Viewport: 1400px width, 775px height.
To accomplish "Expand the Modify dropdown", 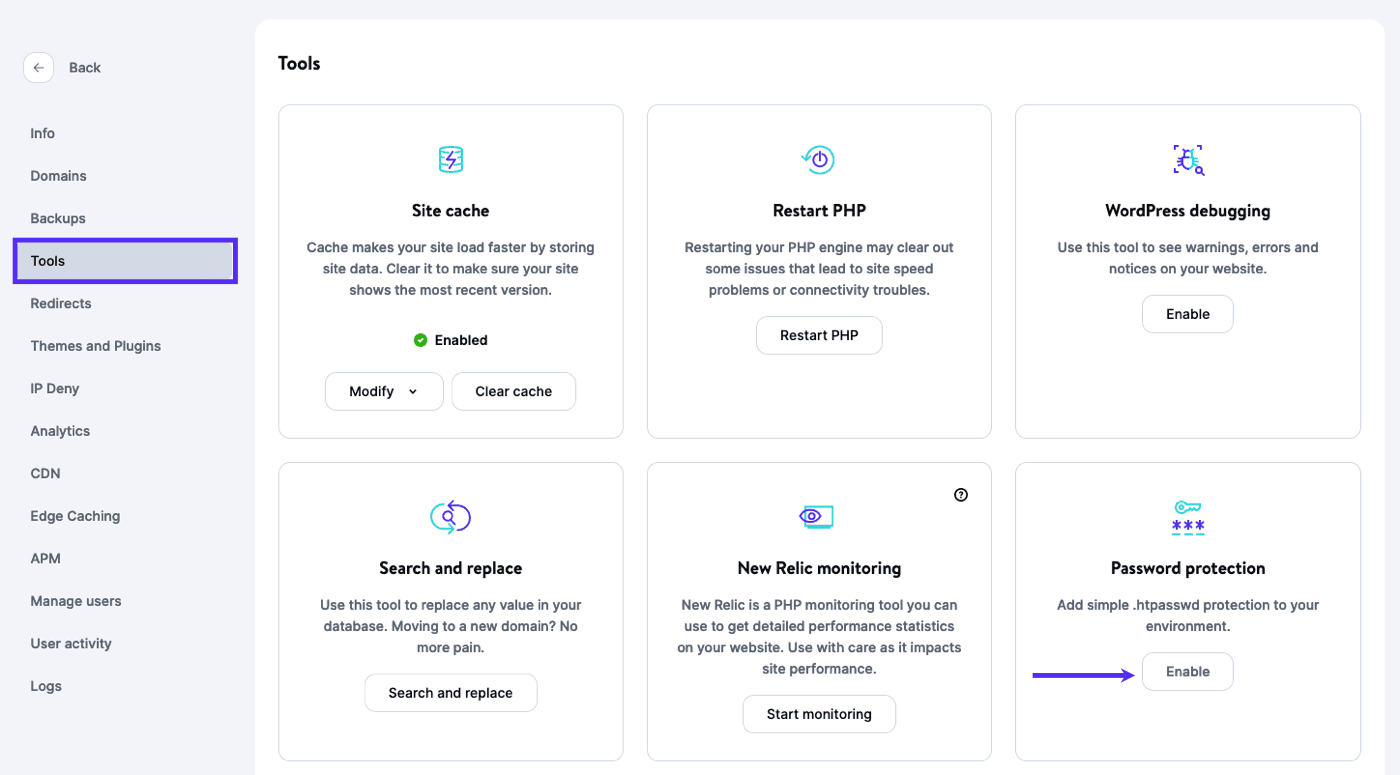I will click(384, 392).
